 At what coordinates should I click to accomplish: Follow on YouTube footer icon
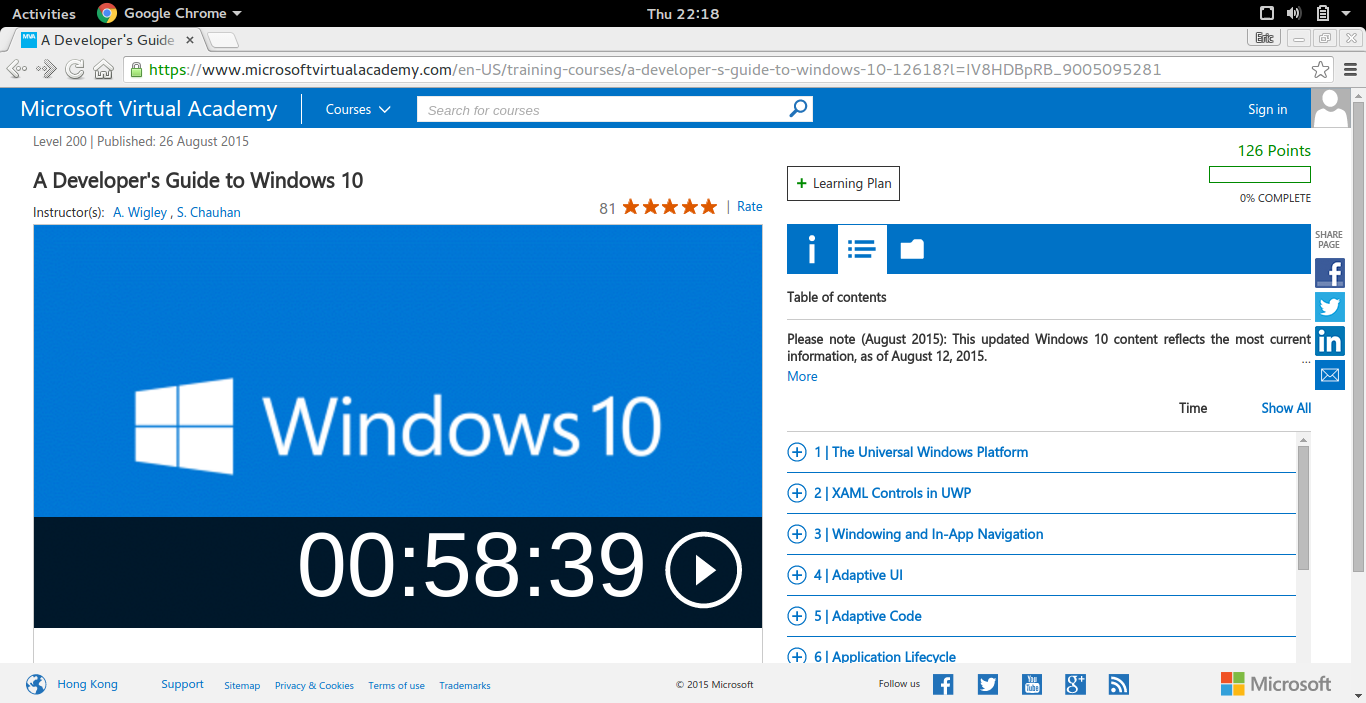[x=1032, y=684]
